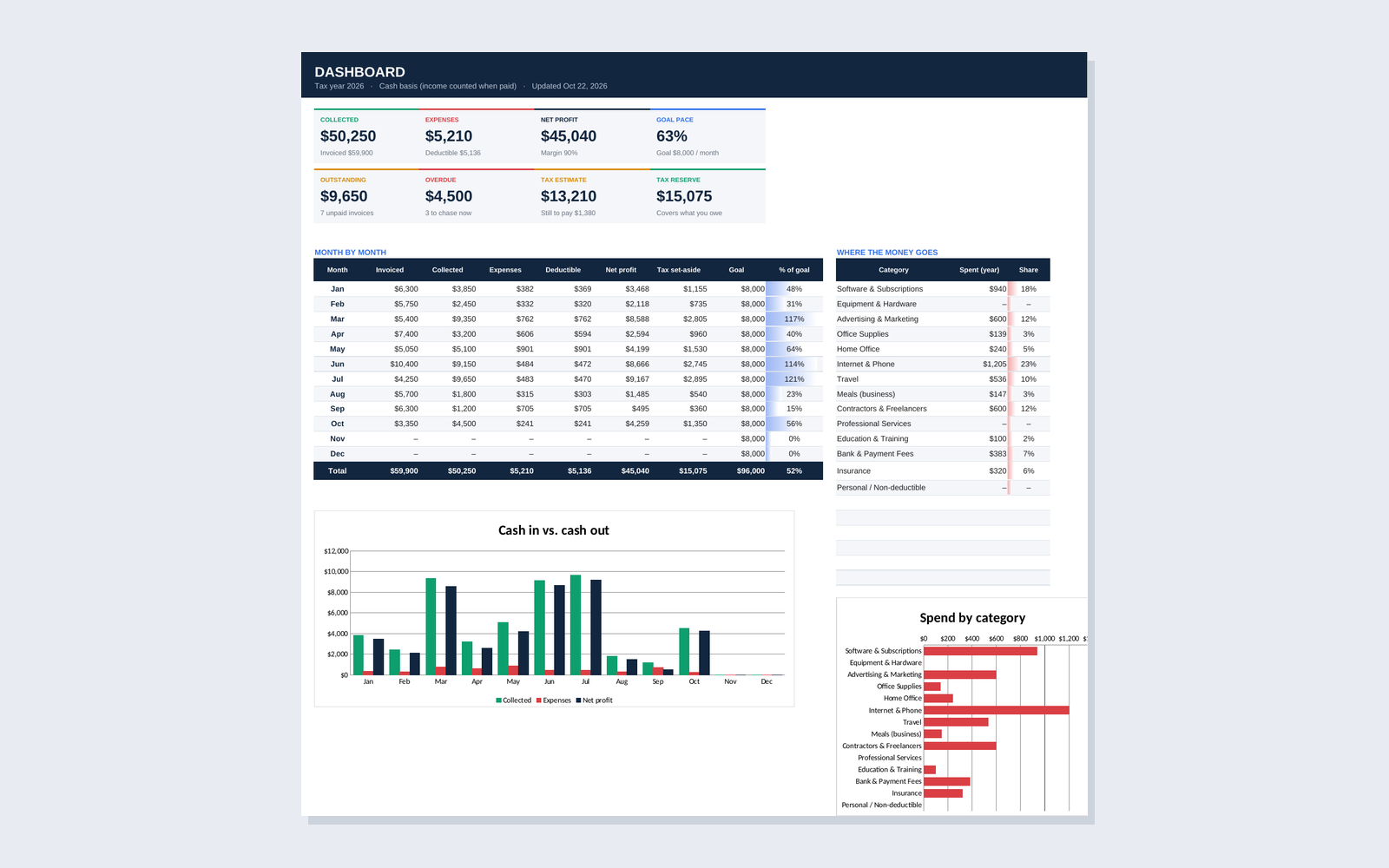Click the Tax set-aside column header
The image size is (1389, 868).
(x=679, y=270)
